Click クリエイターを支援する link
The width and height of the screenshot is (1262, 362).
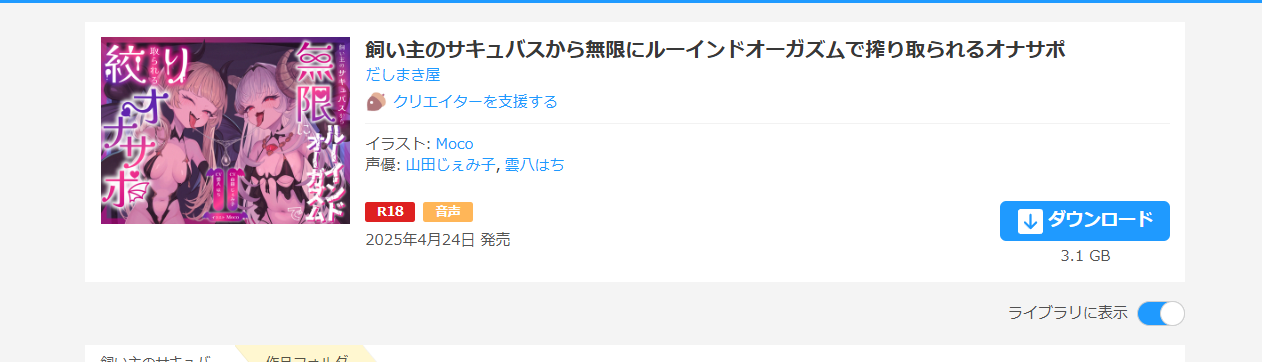(x=475, y=101)
